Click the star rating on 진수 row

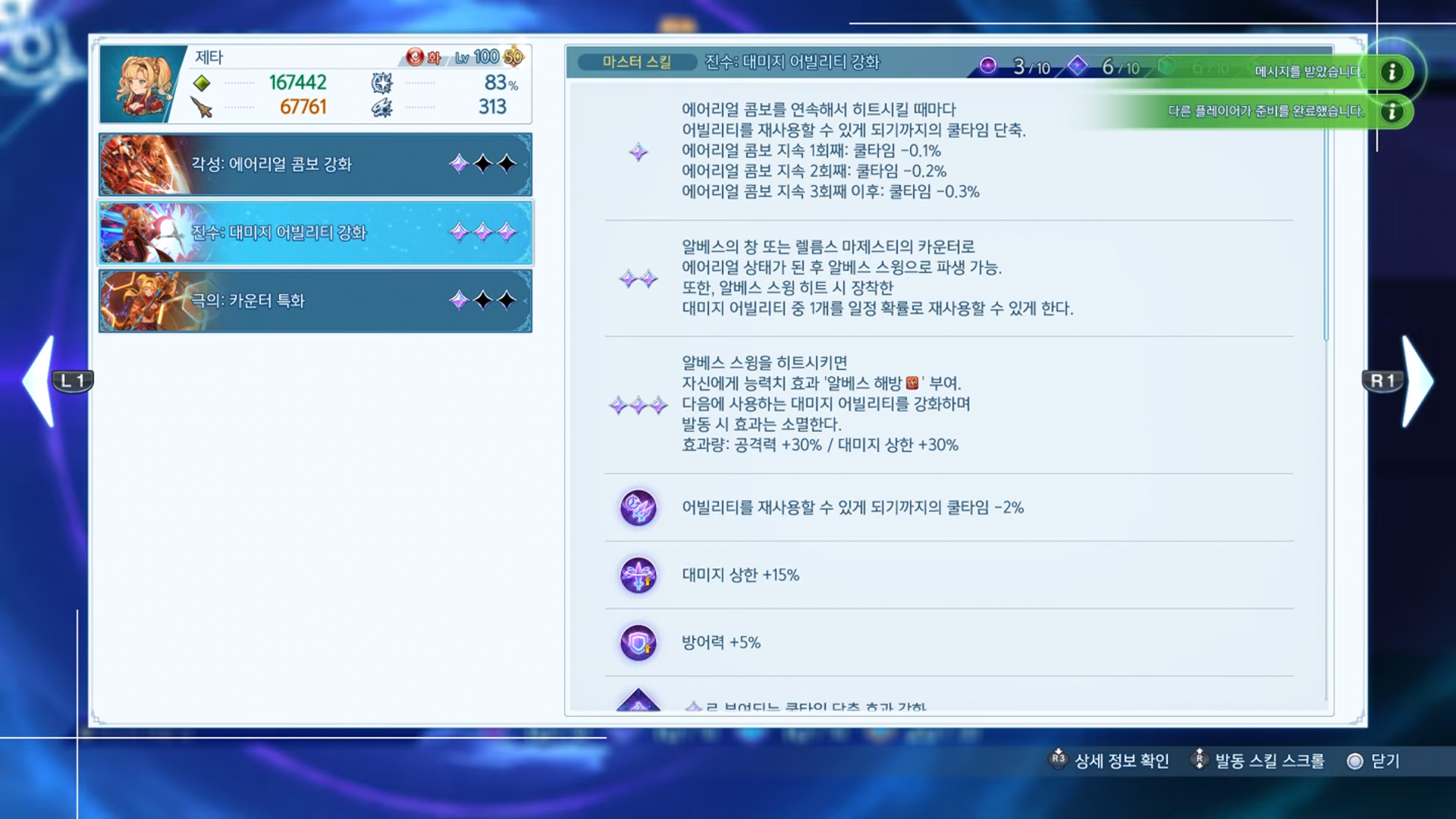(x=483, y=232)
